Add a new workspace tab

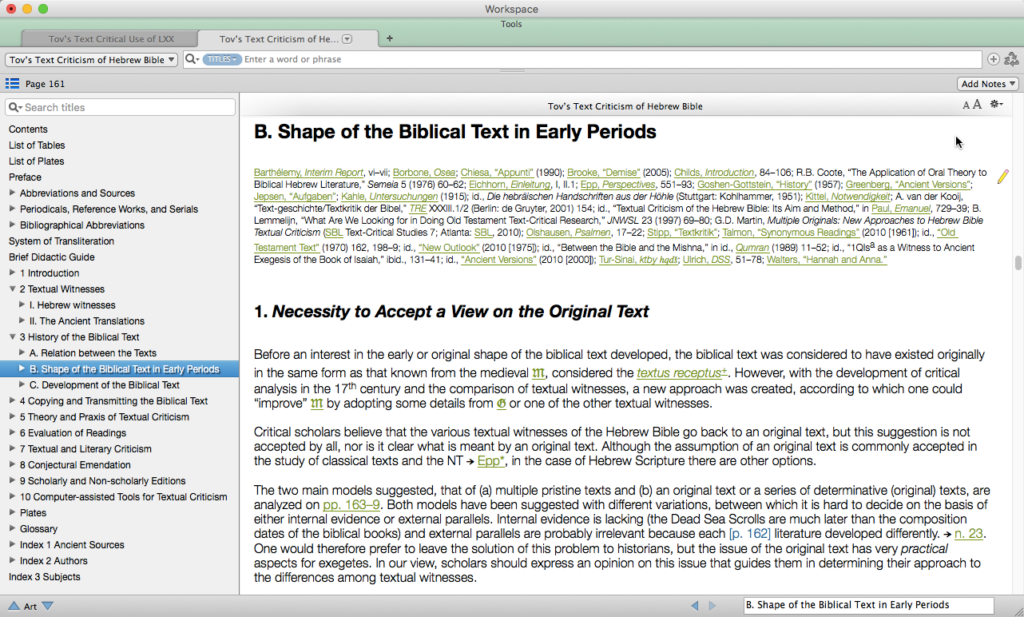389,39
